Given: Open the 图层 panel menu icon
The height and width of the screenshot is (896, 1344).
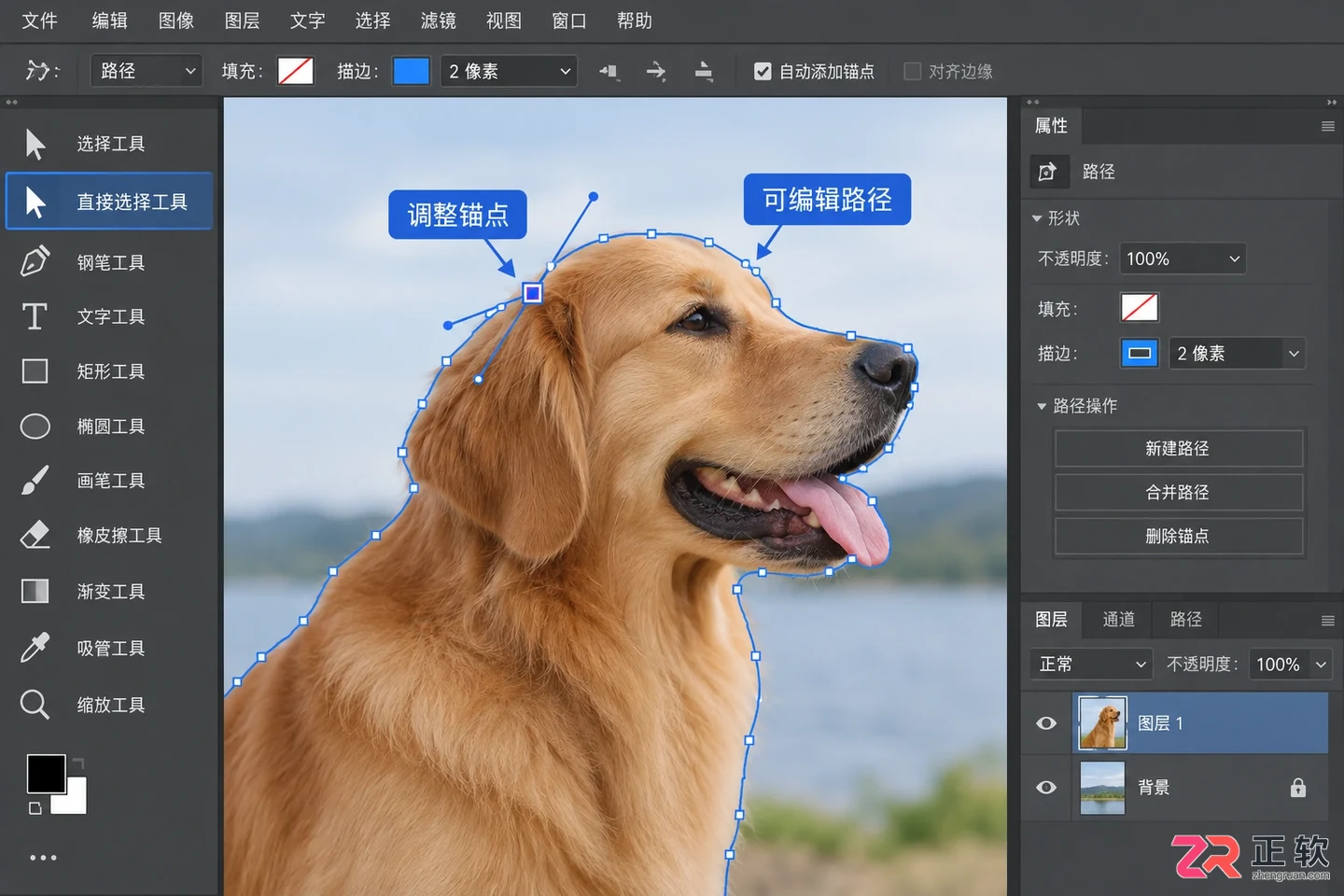Looking at the screenshot, I should pyautogui.click(x=1328, y=621).
